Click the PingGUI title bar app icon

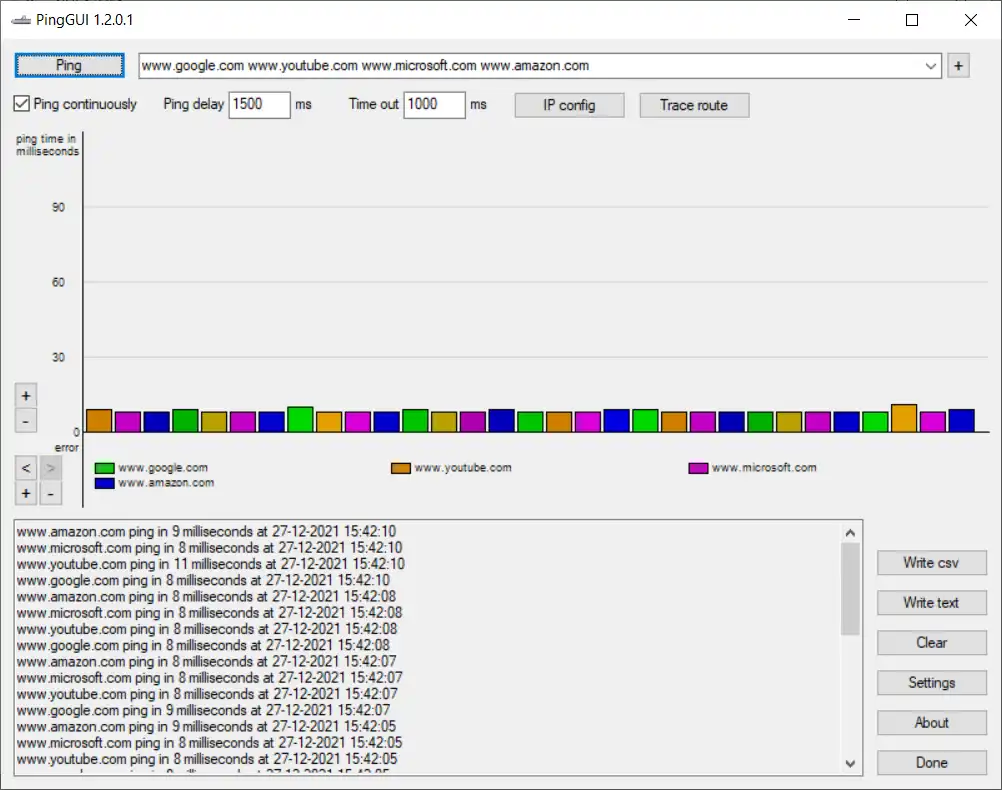(x=21, y=20)
